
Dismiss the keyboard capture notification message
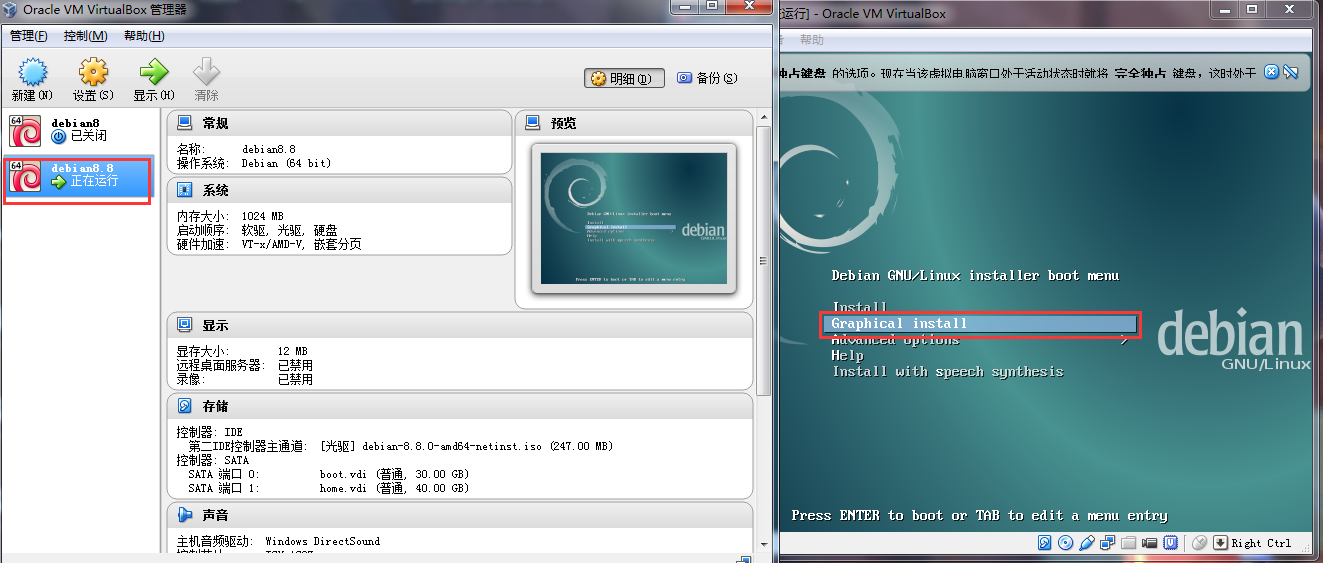click(x=1271, y=72)
